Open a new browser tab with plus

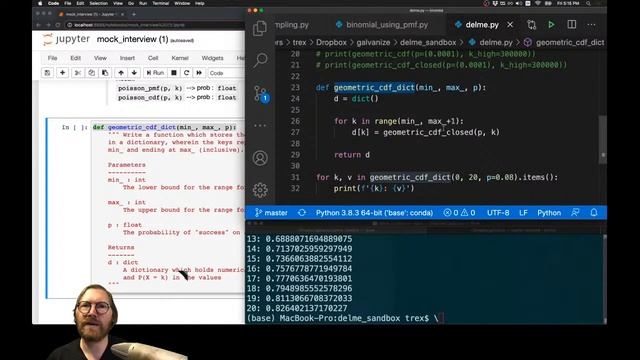click(134, 14)
